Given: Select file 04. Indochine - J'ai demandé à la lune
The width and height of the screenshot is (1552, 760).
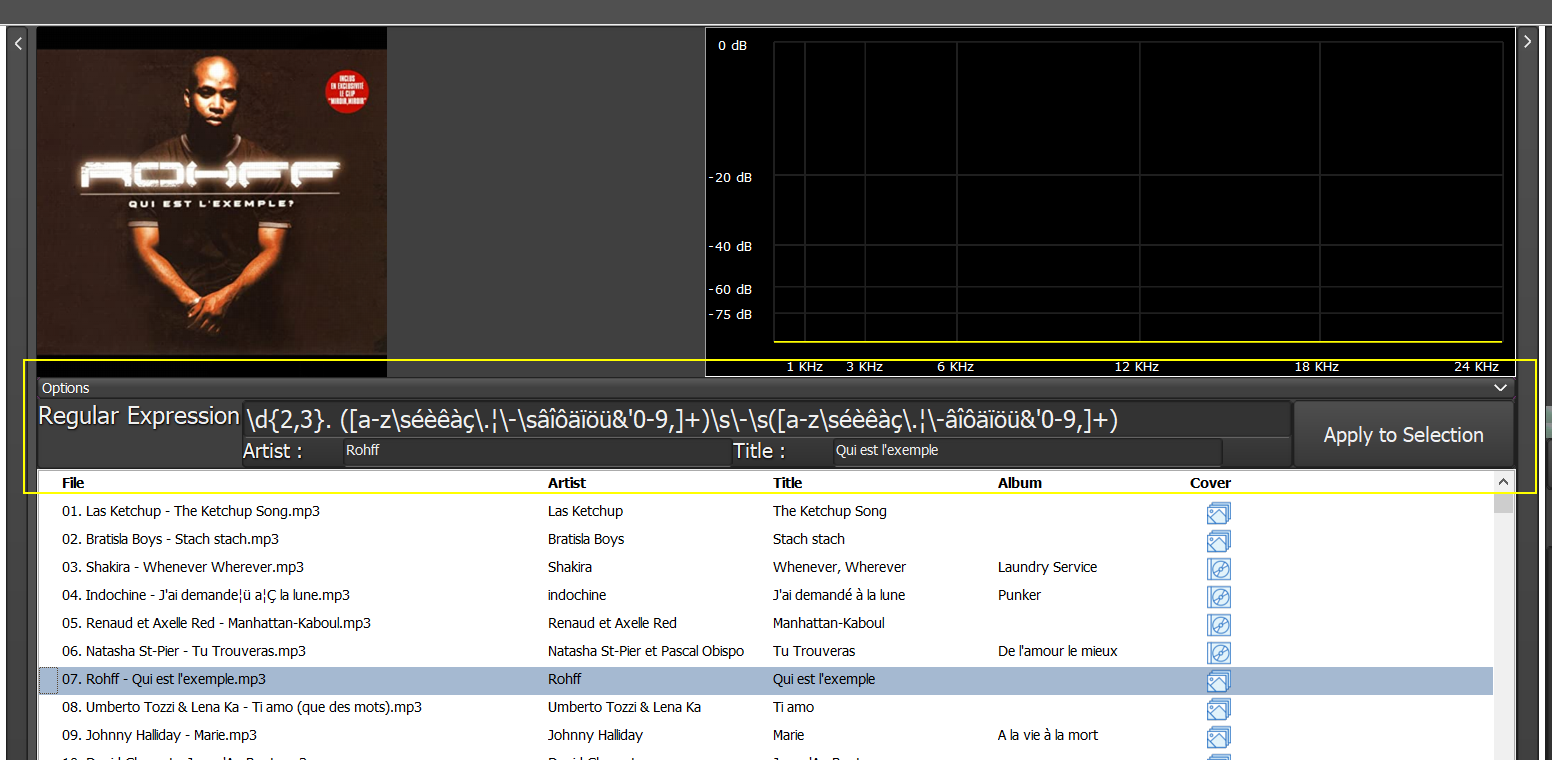Looking at the screenshot, I should 206,595.
